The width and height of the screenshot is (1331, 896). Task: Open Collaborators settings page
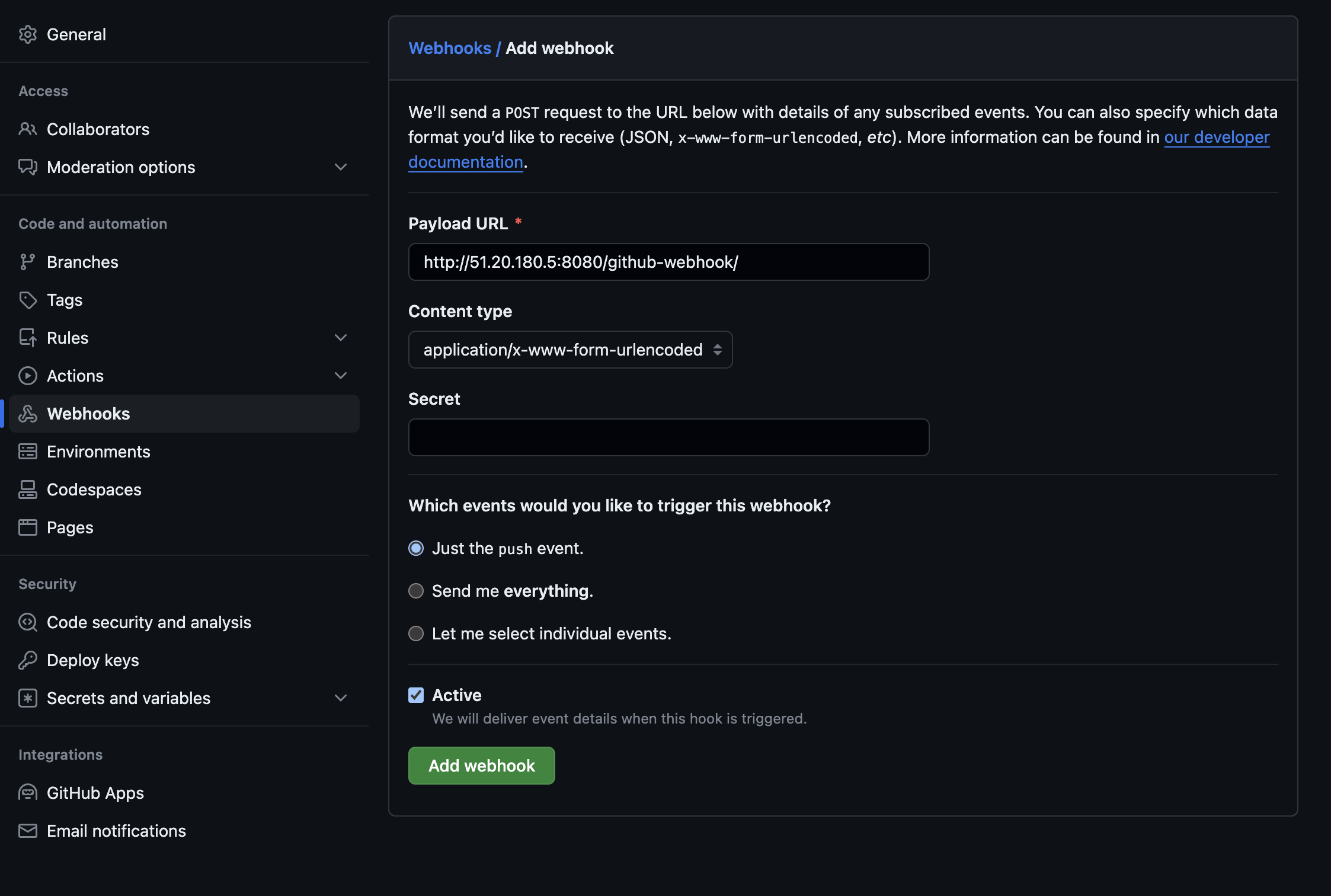pos(98,129)
